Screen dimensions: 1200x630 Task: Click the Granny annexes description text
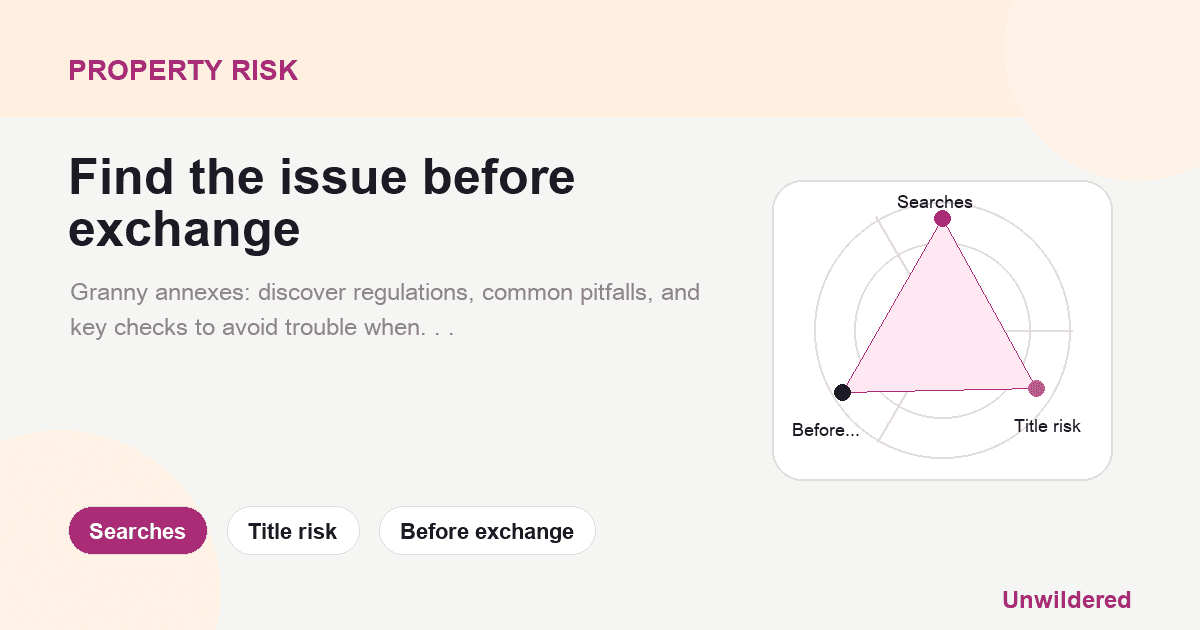[x=385, y=310]
